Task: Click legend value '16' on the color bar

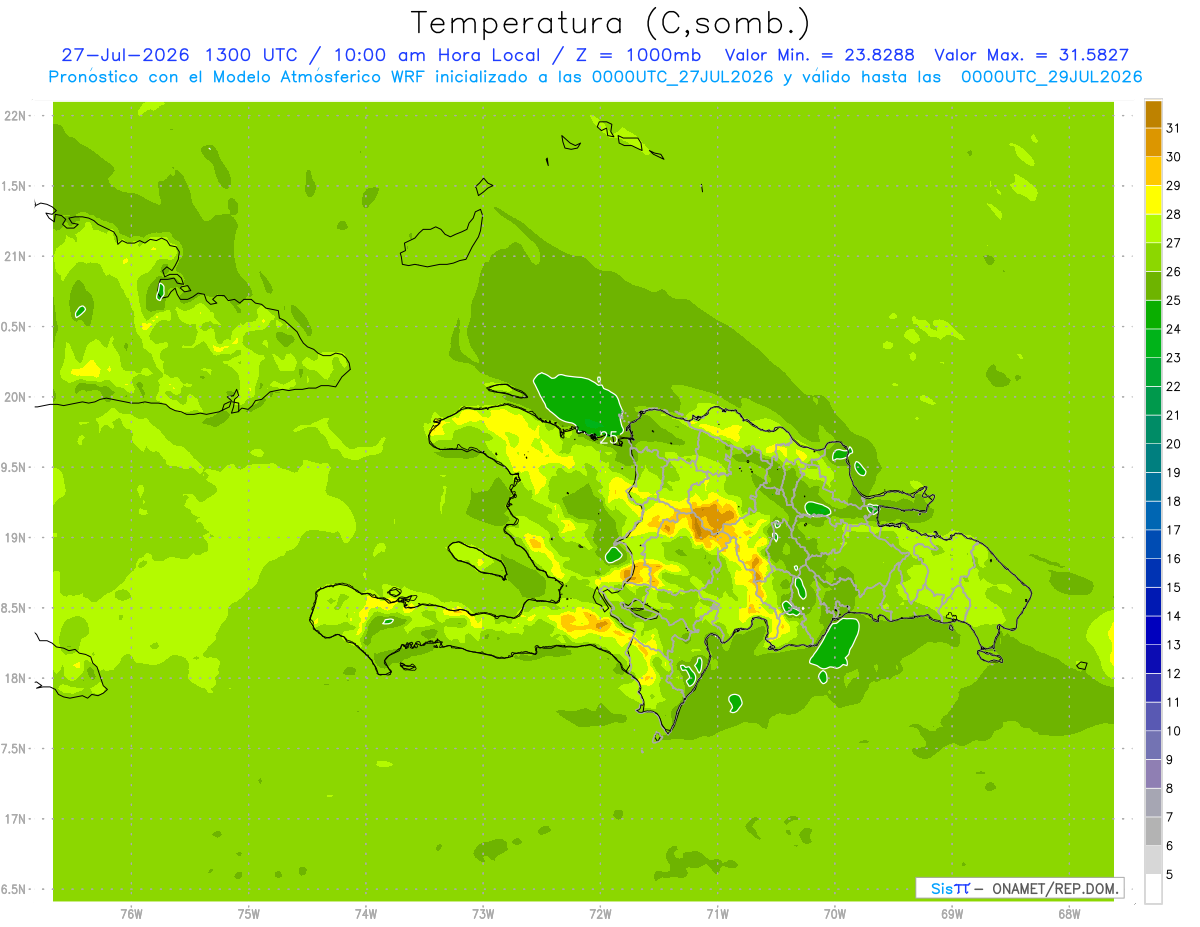Action: (1173, 560)
